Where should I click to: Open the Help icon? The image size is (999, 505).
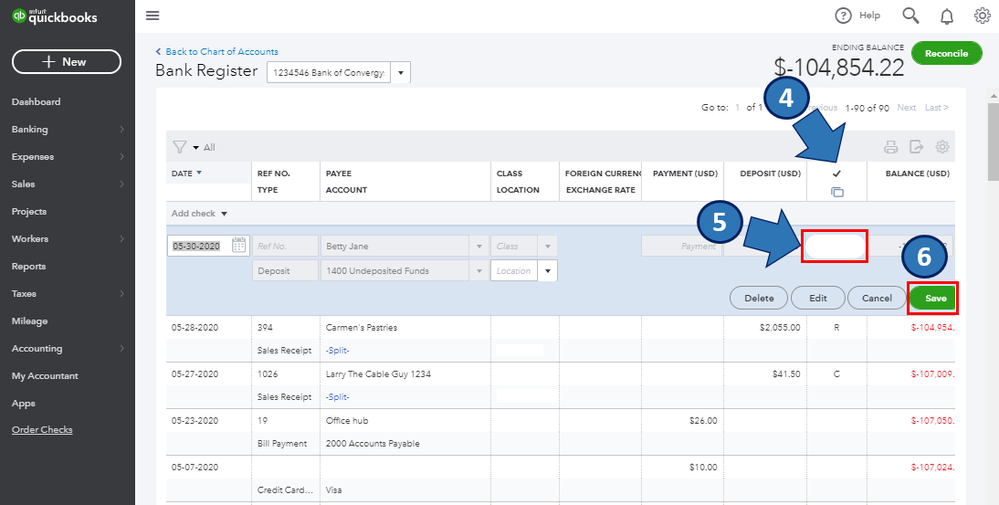click(844, 15)
